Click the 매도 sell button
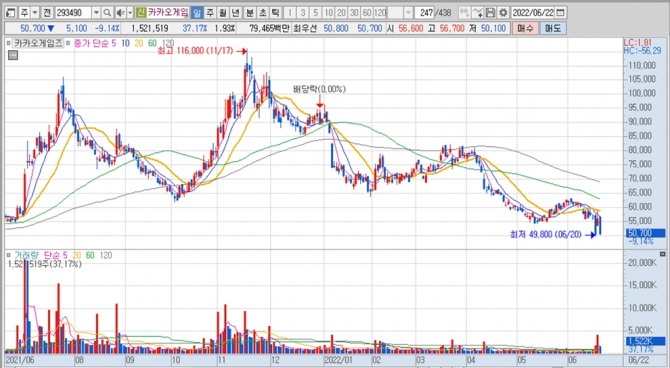 [553, 29]
